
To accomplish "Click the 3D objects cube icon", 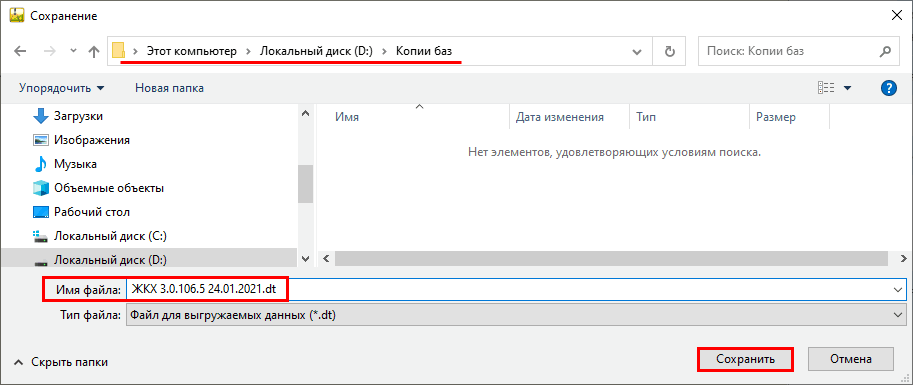I will (41, 188).
